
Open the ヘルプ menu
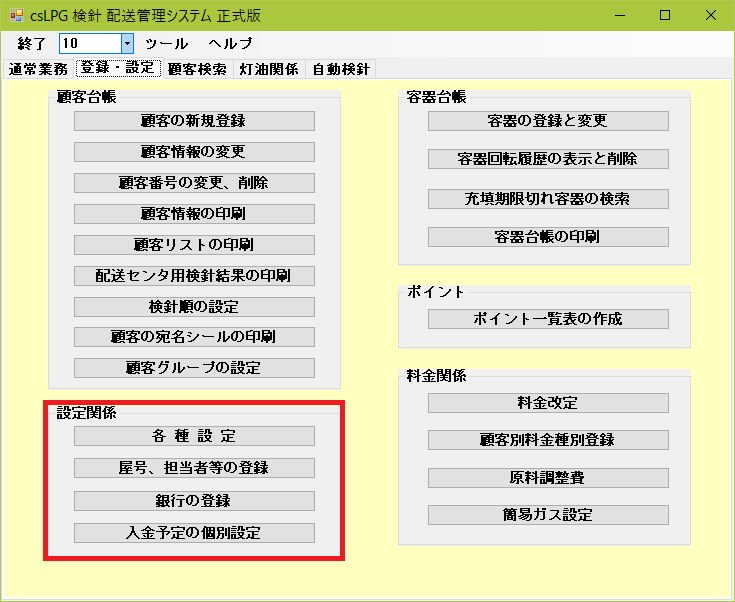(231, 44)
